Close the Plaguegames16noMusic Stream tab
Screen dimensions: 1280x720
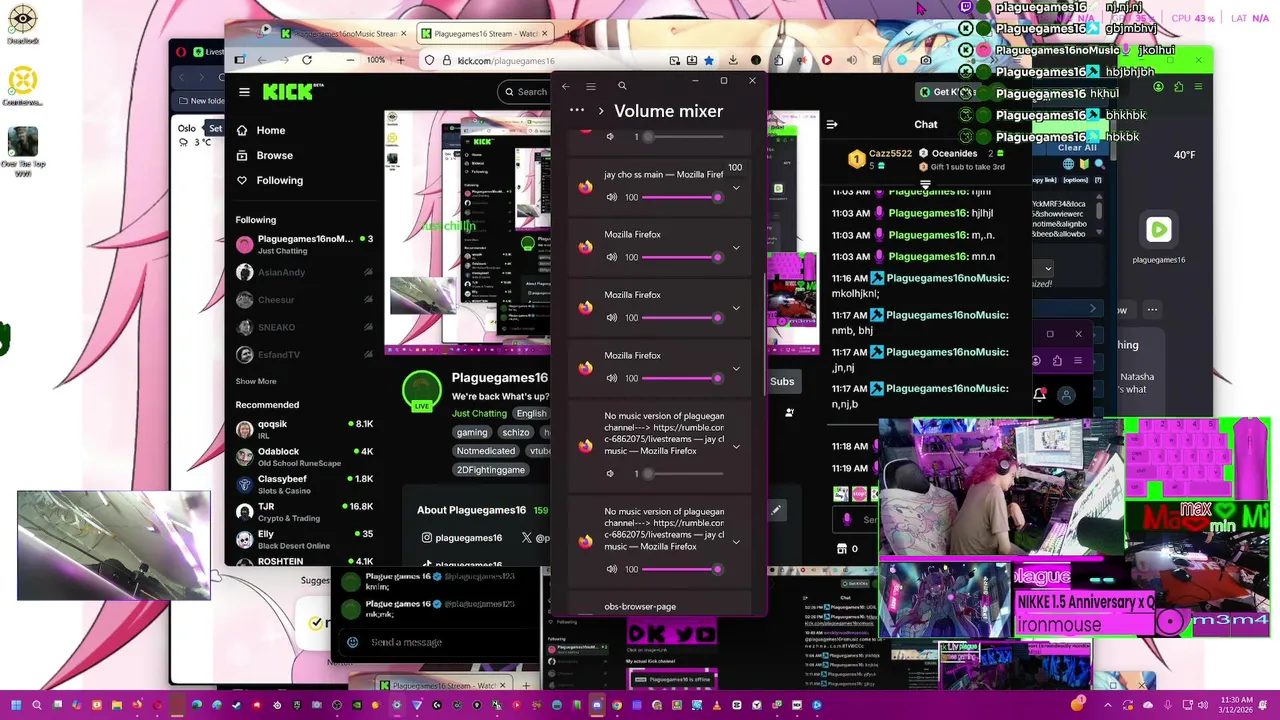click(404, 34)
